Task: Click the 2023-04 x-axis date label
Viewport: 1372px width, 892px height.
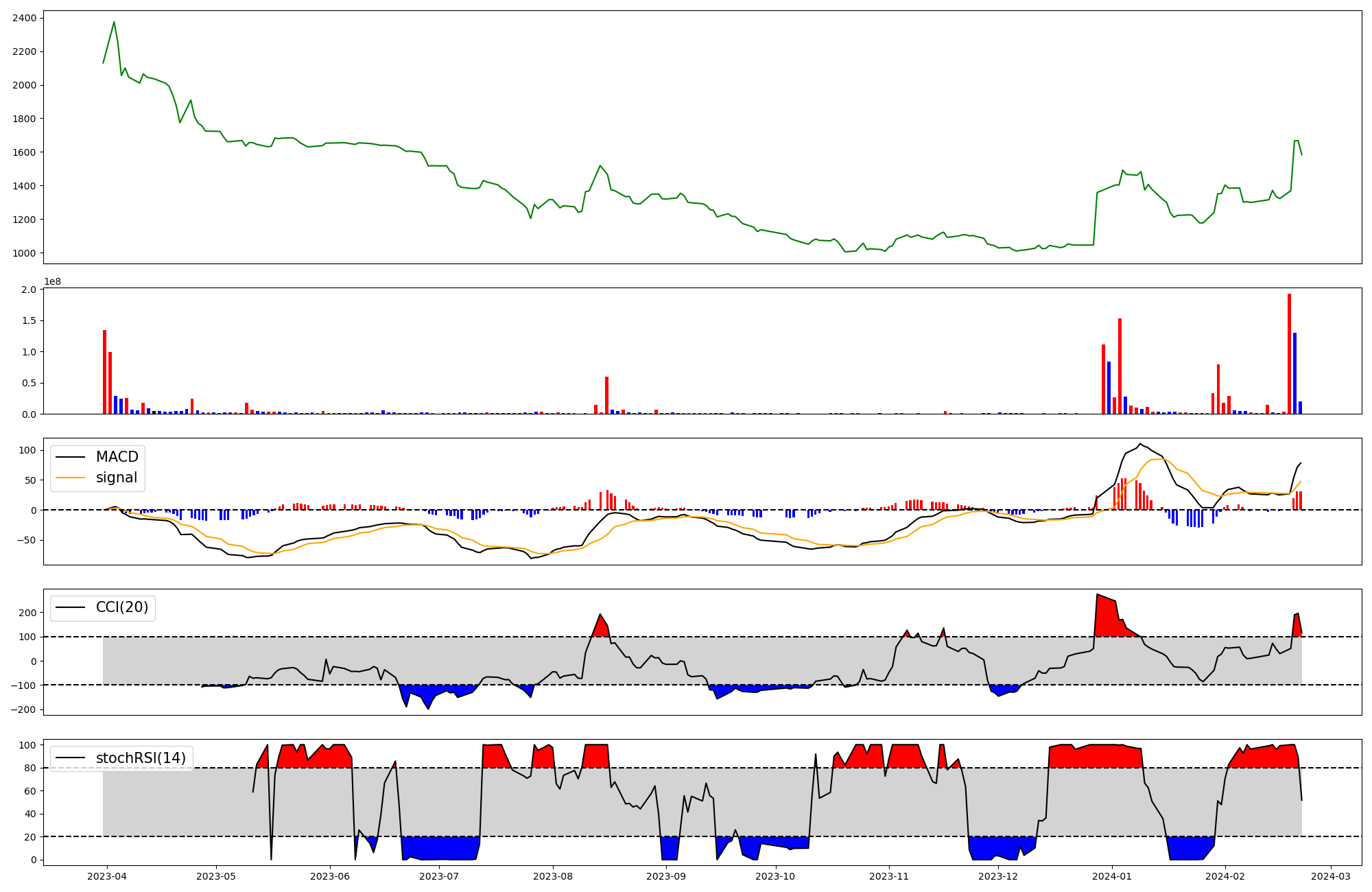Action: [107, 876]
